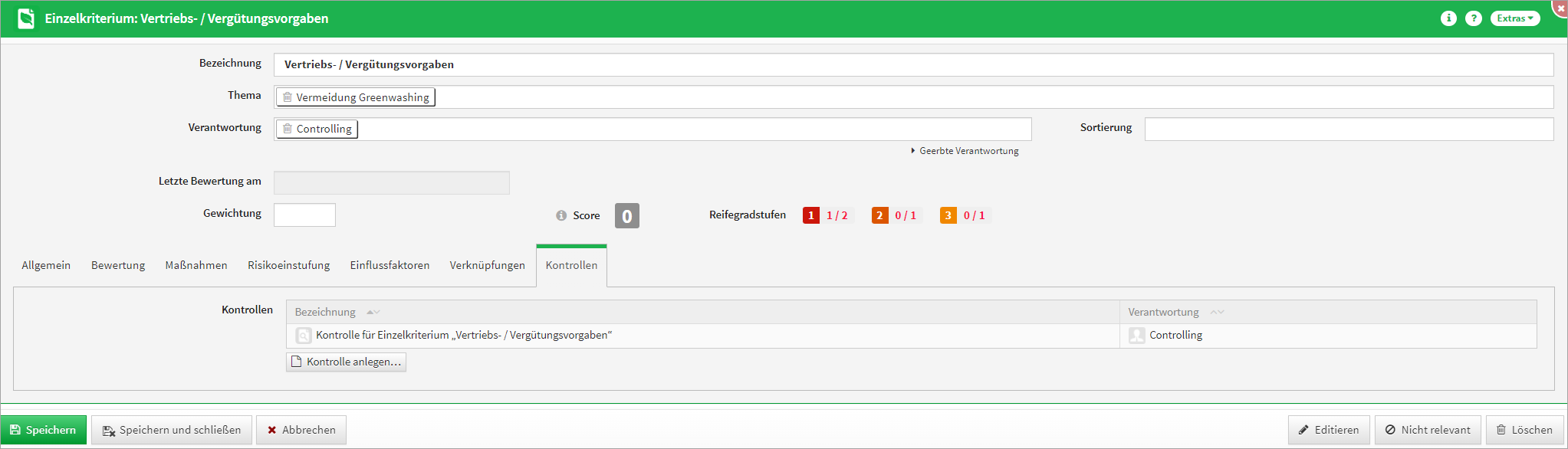Image resolution: width=1568 pixels, height=449 pixels.
Task: Expand Geerbte Verantwortung section
Action: [965, 151]
